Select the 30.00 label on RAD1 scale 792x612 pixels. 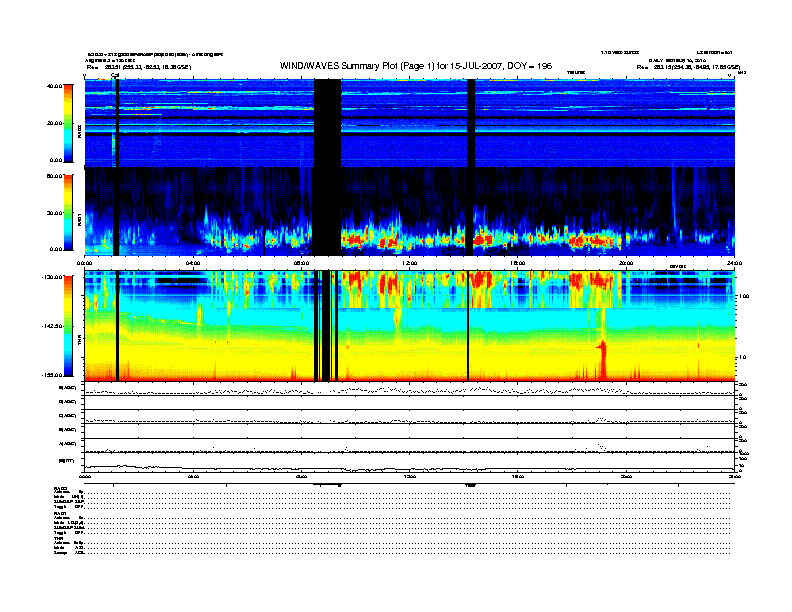coord(55,213)
